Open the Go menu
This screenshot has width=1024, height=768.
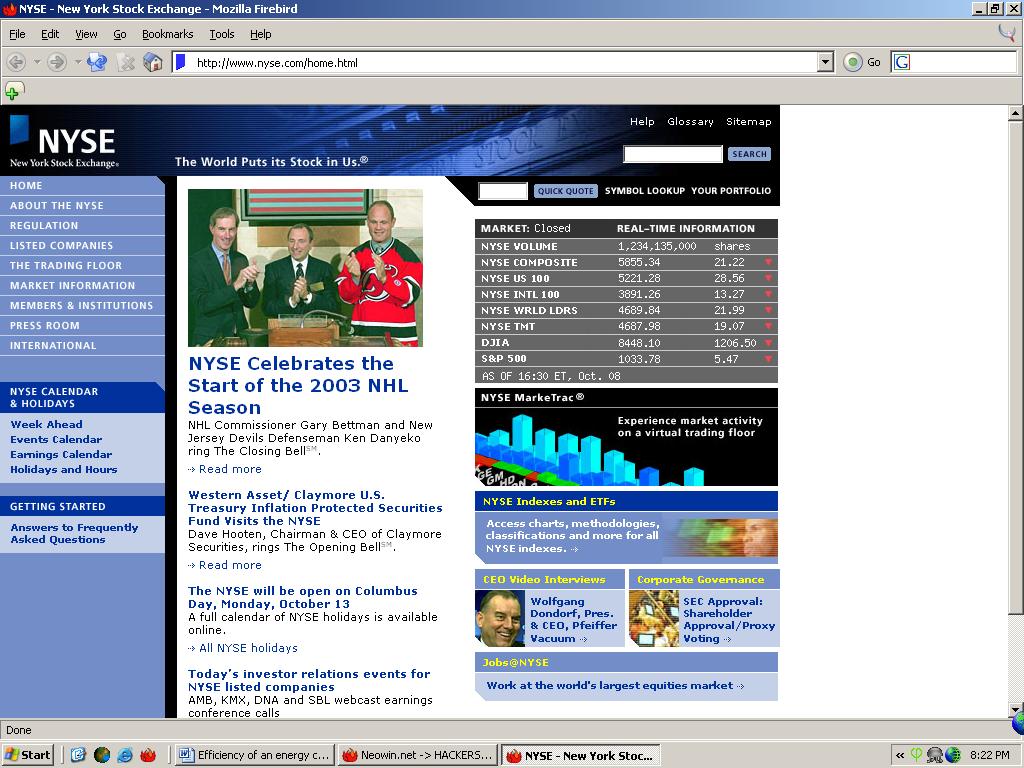120,34
